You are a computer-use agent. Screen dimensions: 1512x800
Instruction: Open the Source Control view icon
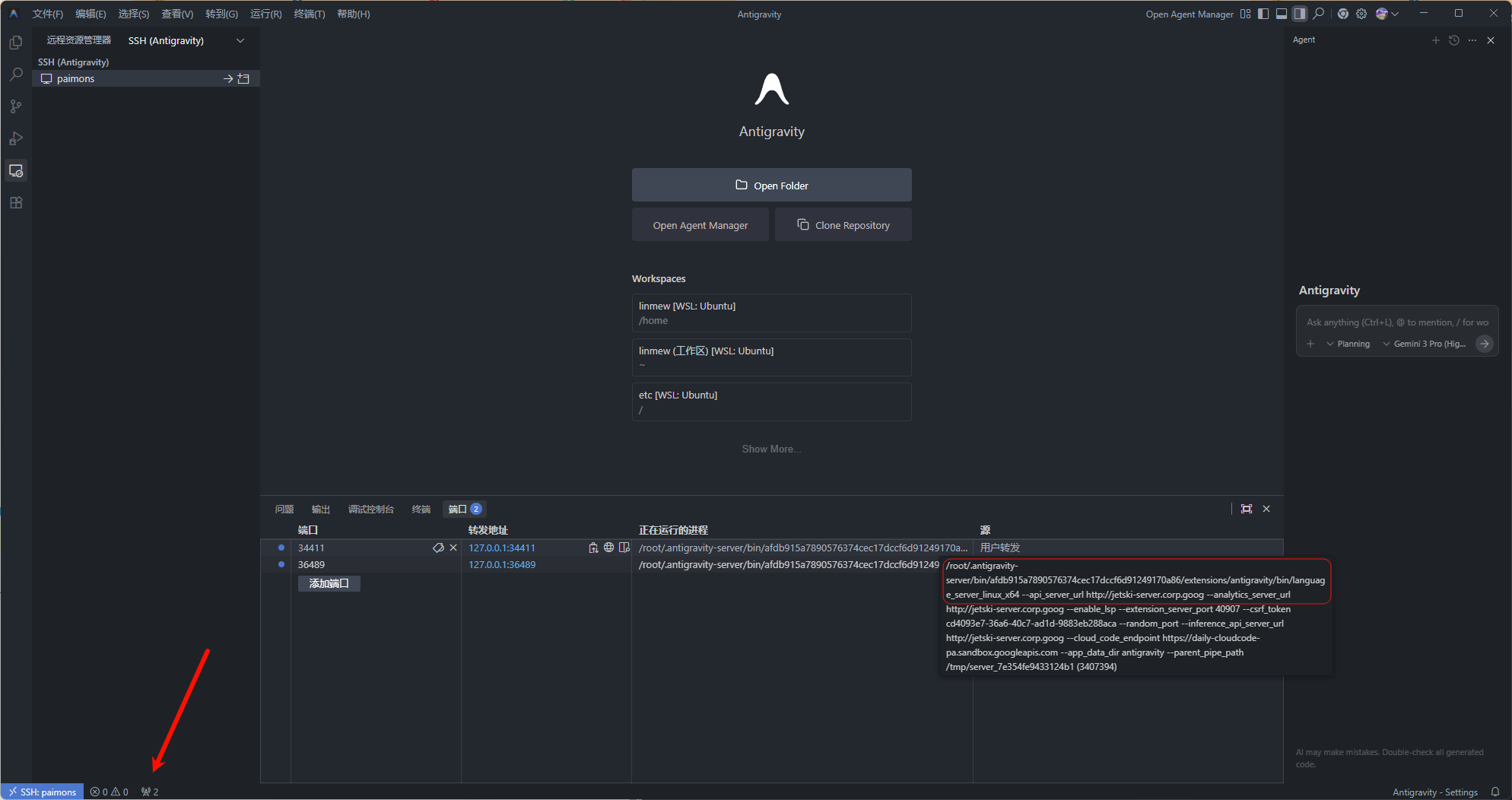tap(16, 106)
